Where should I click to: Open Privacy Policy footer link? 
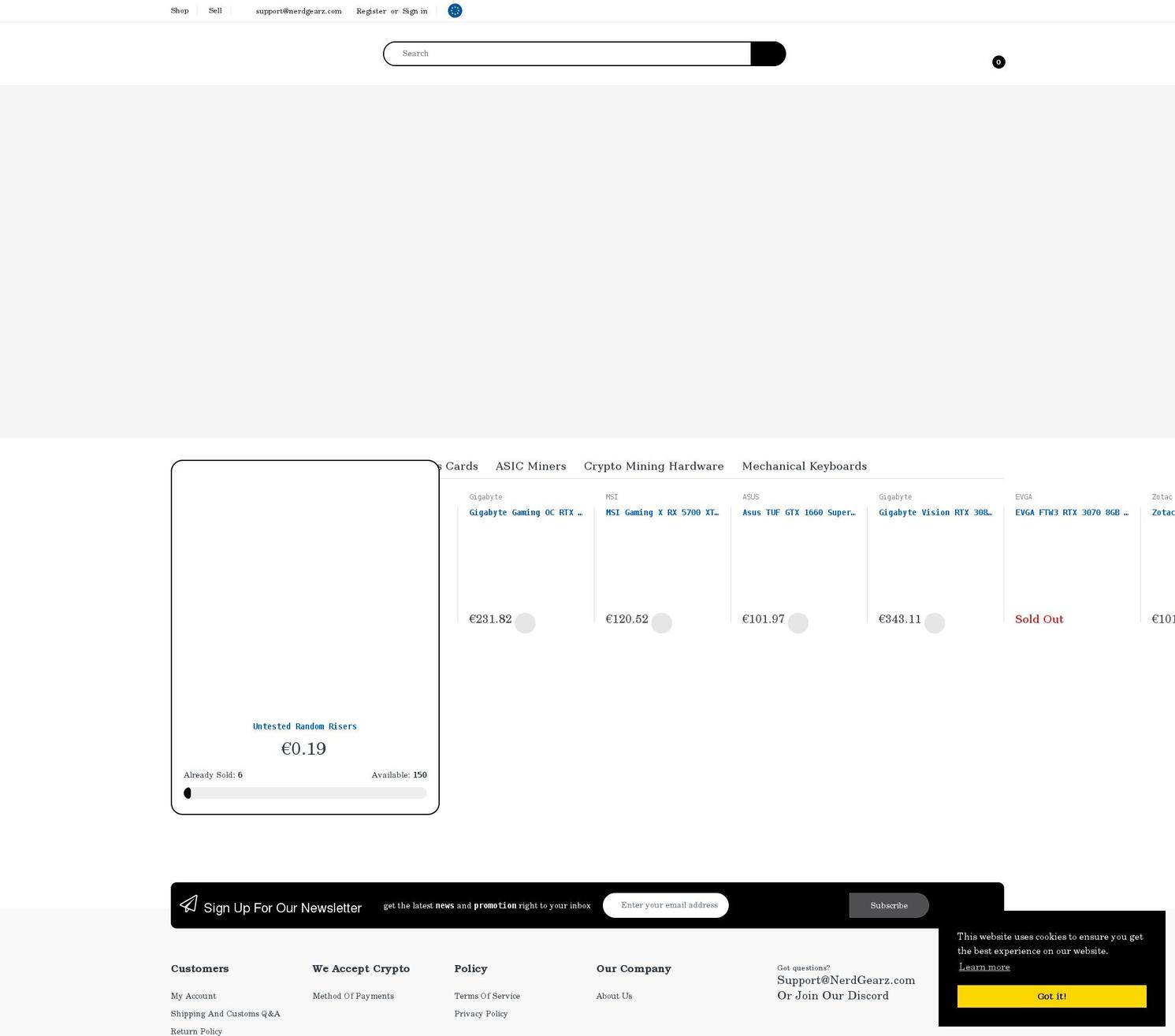click(x=481, y=1014)
